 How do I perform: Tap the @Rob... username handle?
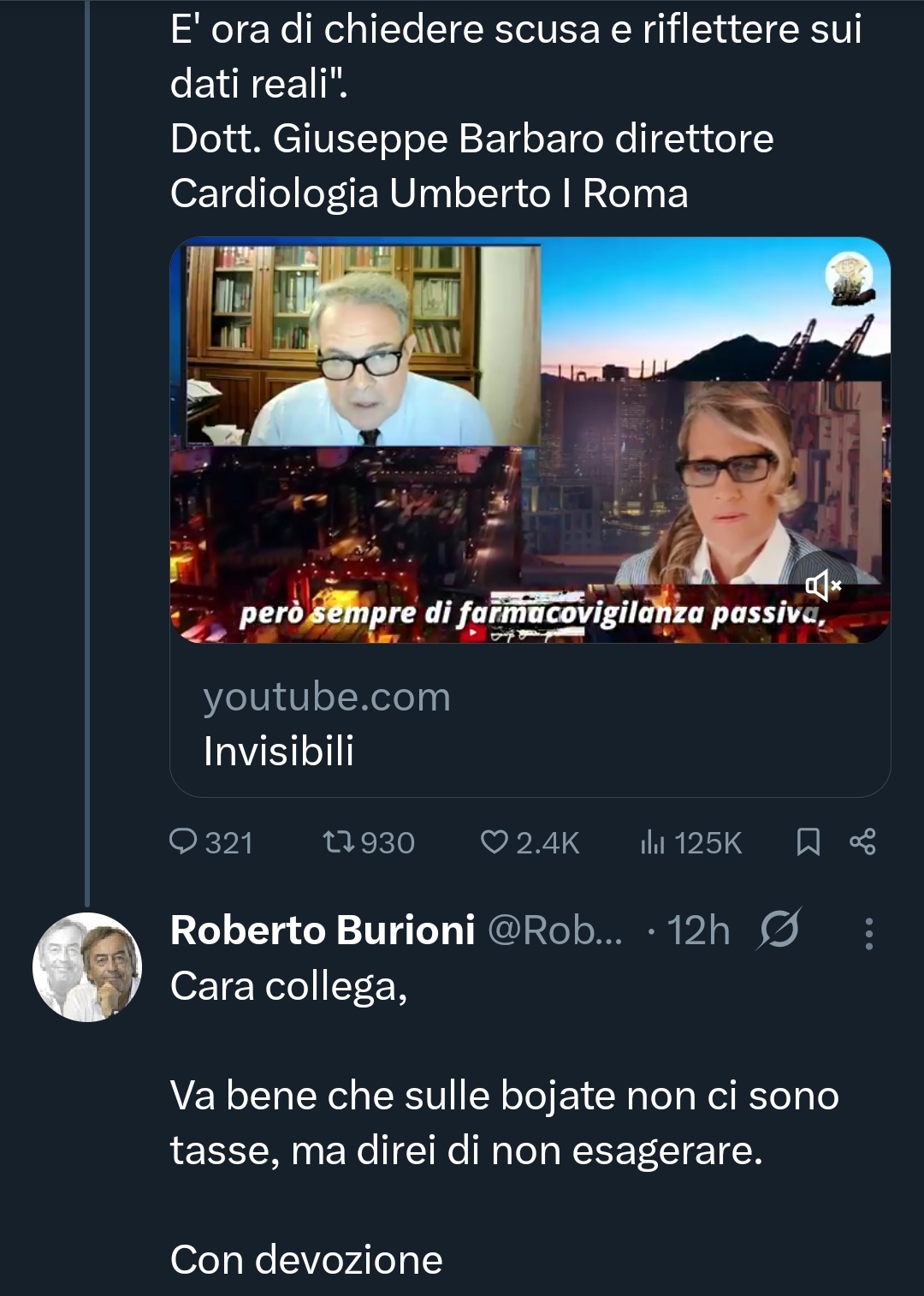(554, 930)
